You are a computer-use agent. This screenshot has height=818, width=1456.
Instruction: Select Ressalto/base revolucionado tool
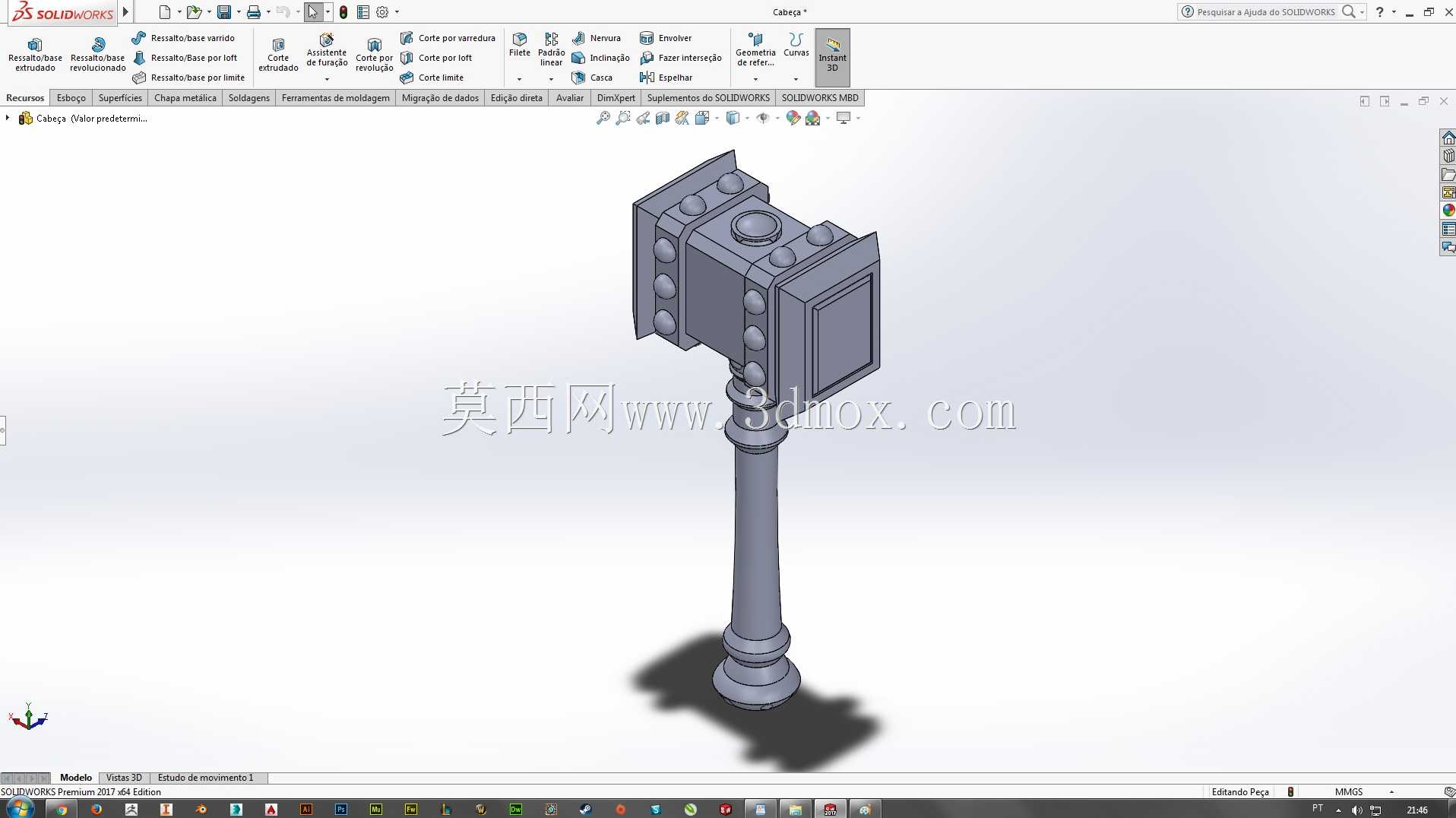pos(97,54)
